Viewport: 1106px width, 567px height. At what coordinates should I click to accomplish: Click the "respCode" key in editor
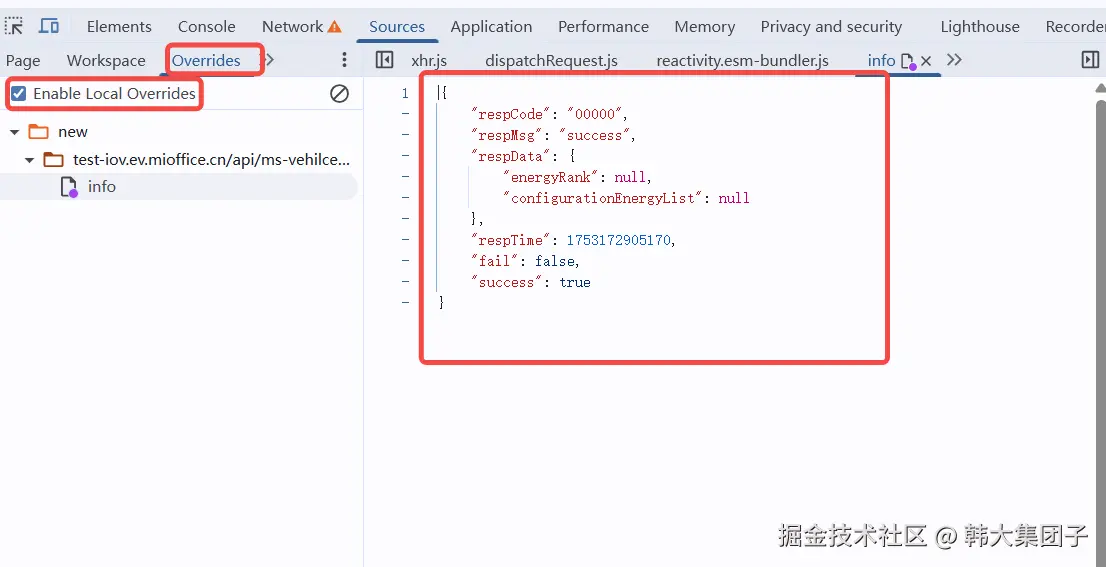[510, 114]
